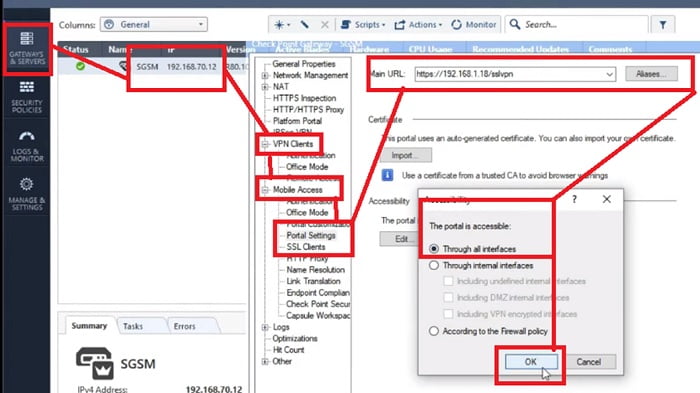Image resolution: width=700 pixels, height=393 pixels.
Task: Check Including VPN encrypted interfaces
Action: coord(448,314)
